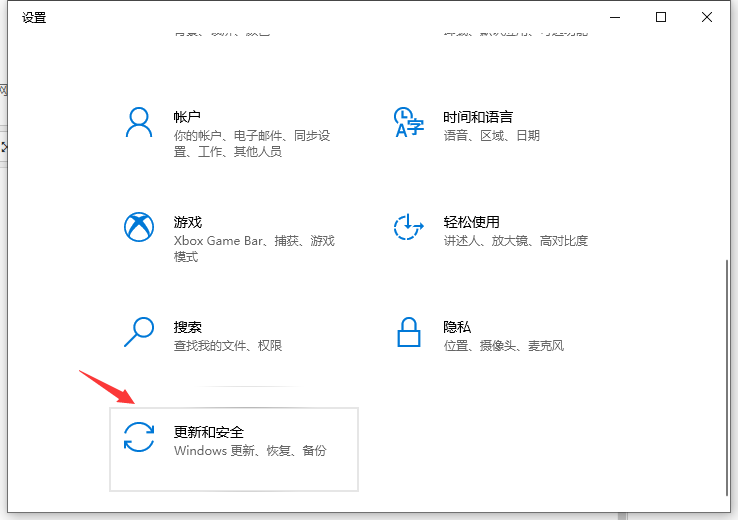The height and width of the screenshot is (520, 738).
Task: Click the padlock icon for 隐私
Action: point(409,332)
